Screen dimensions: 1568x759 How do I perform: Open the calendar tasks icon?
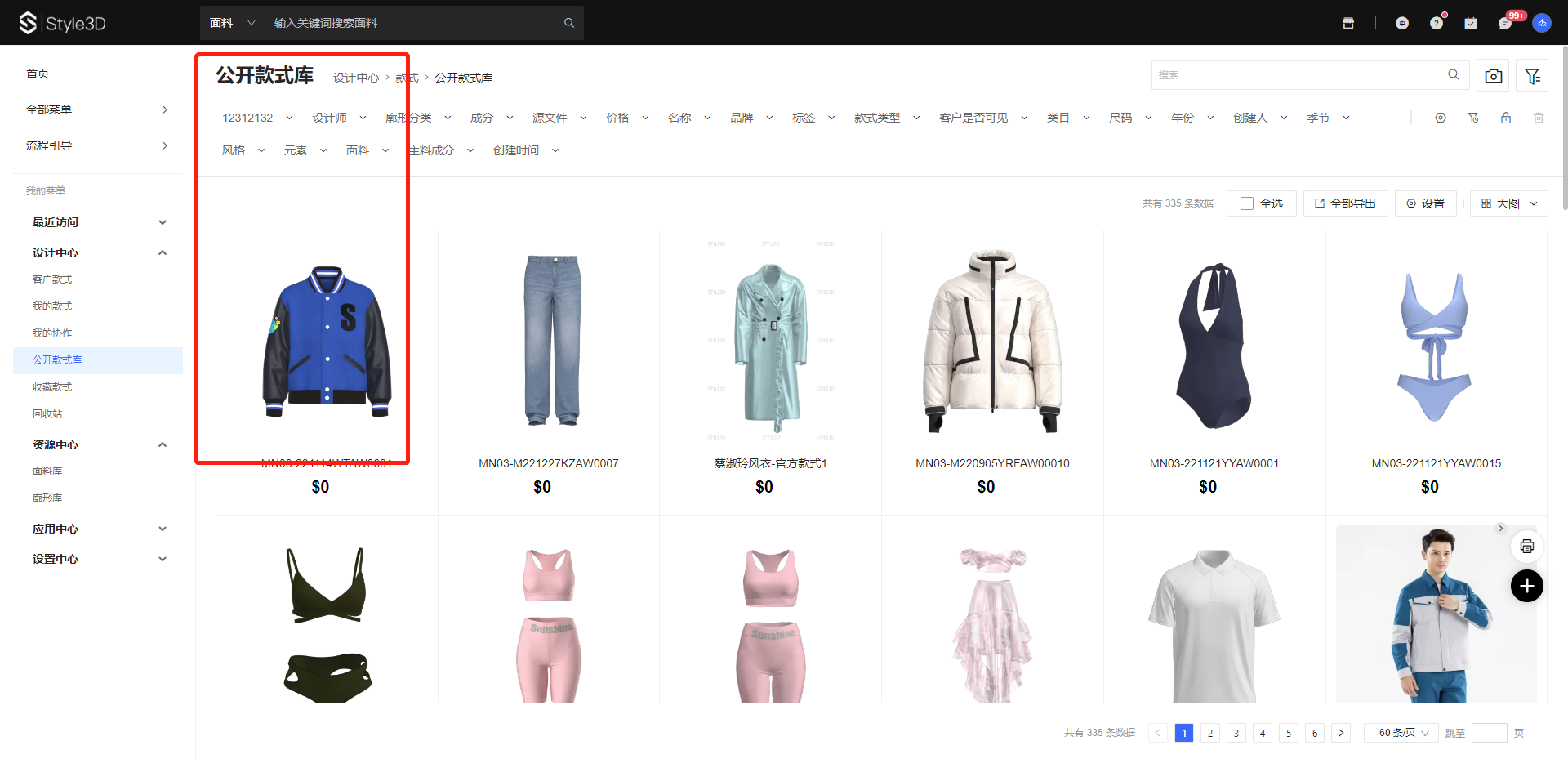click(1471, 23)
